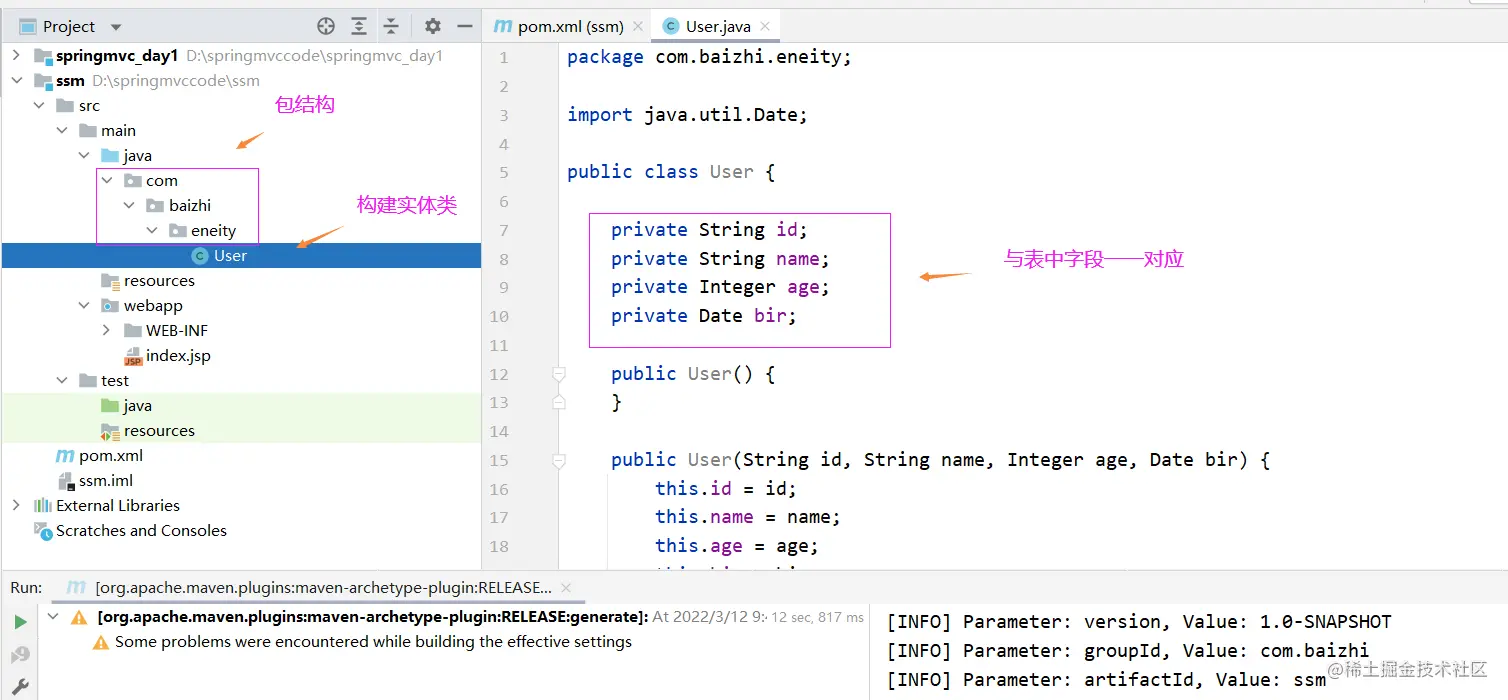Click line number 7 in gutter
Screen dimensions: 1508x700
(504, 230)
